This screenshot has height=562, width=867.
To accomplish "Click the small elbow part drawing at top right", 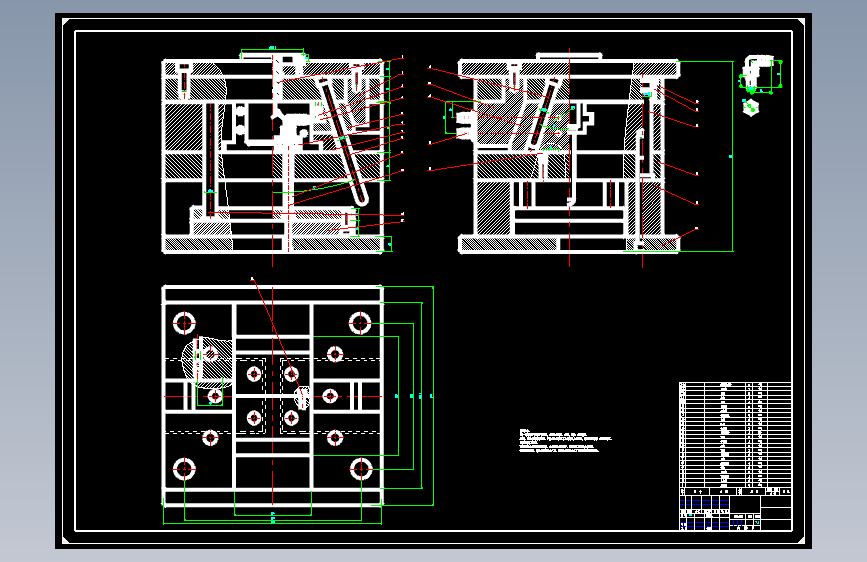I will pyautogui.click(x=760, y=73).
